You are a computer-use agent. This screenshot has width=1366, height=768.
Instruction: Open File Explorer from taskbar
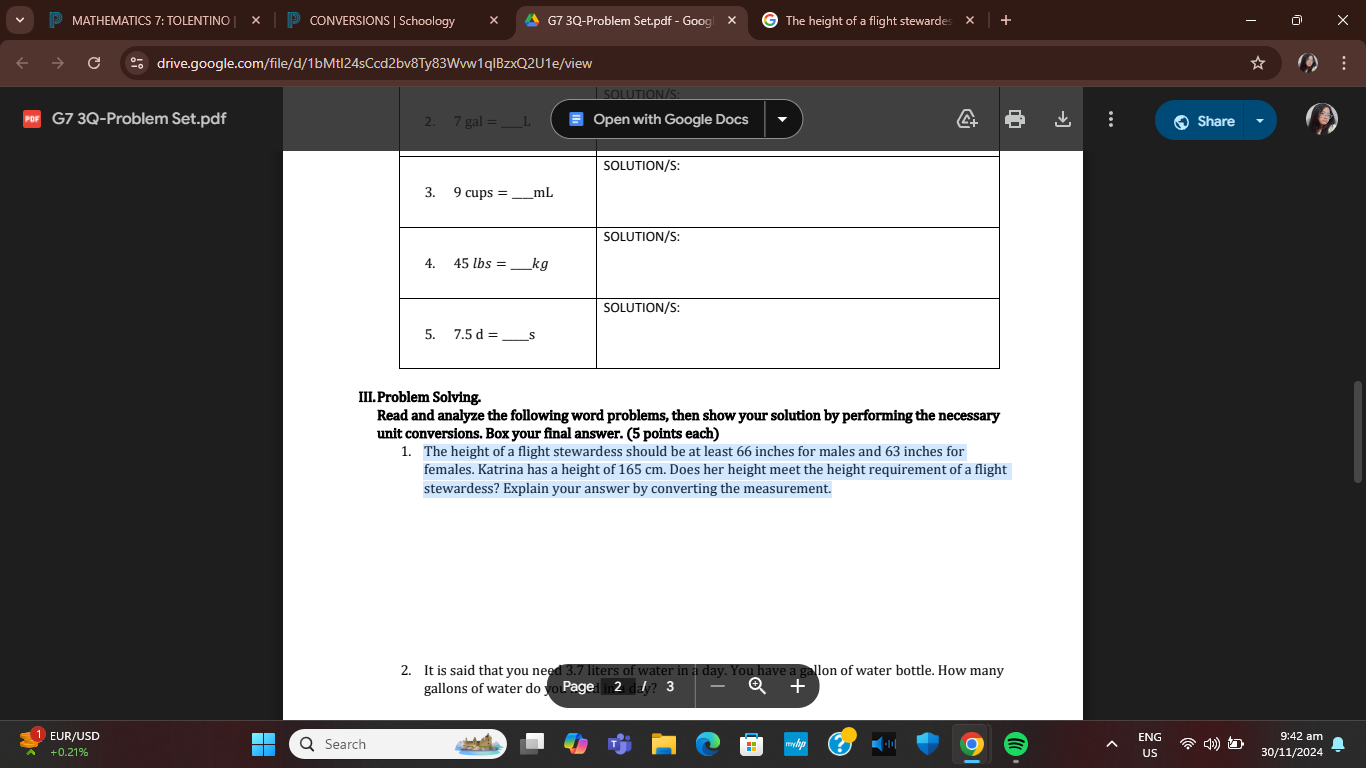point(664,744)
